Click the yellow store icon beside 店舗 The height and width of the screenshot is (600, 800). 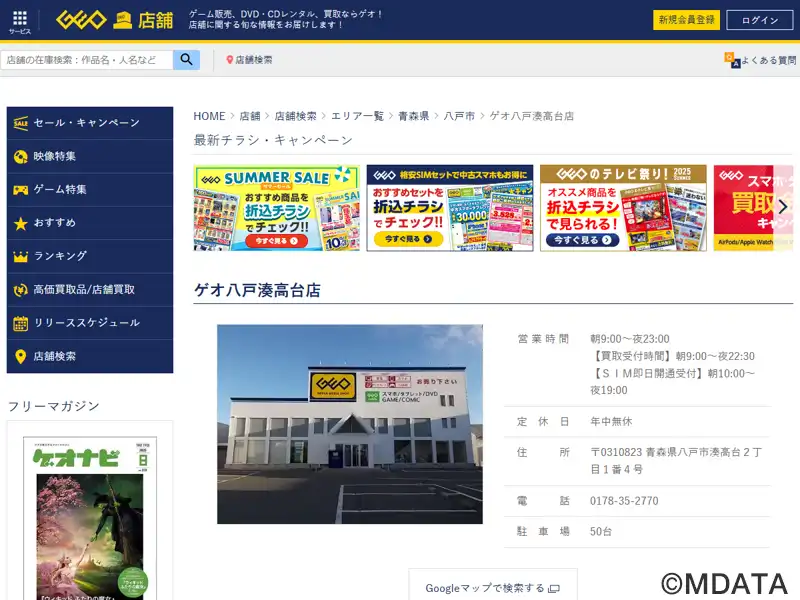tap(122, 20)
